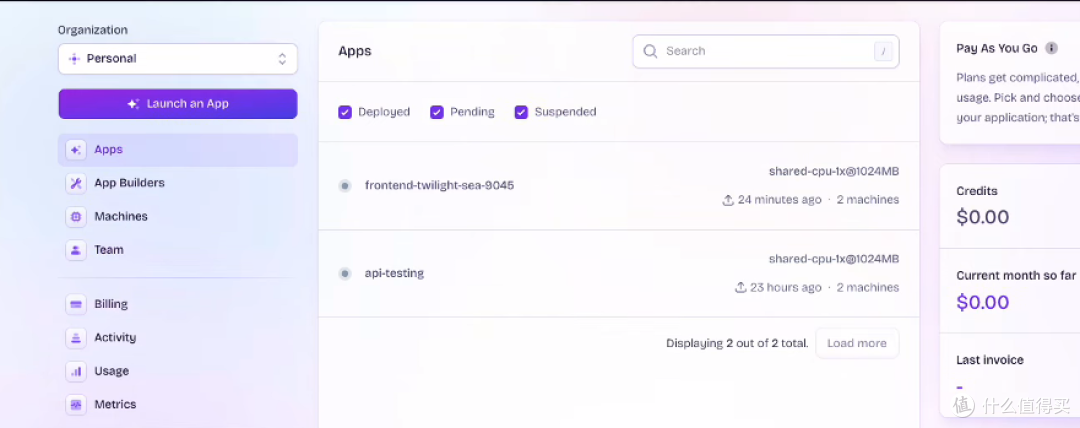Click the magnifier icon in search box
Image resolution: width=1080 pixels, height=428 pixels.
click(x=650, y=51)
